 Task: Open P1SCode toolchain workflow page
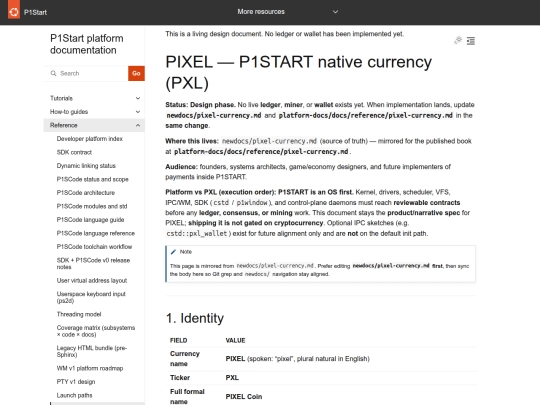pyautogui.click(x=94, y=247)
